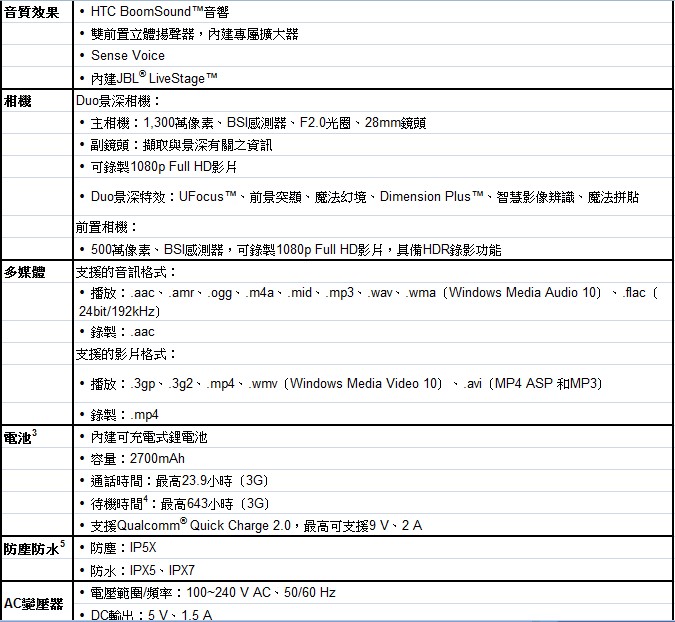Click the HTC BoomSound™音響 line
This screenshot has width=675, height=622.
160,12
